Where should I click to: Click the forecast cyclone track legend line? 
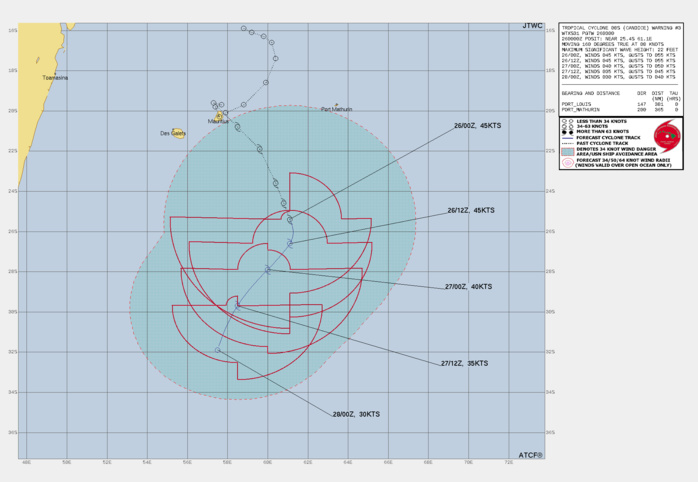(567, 137)
